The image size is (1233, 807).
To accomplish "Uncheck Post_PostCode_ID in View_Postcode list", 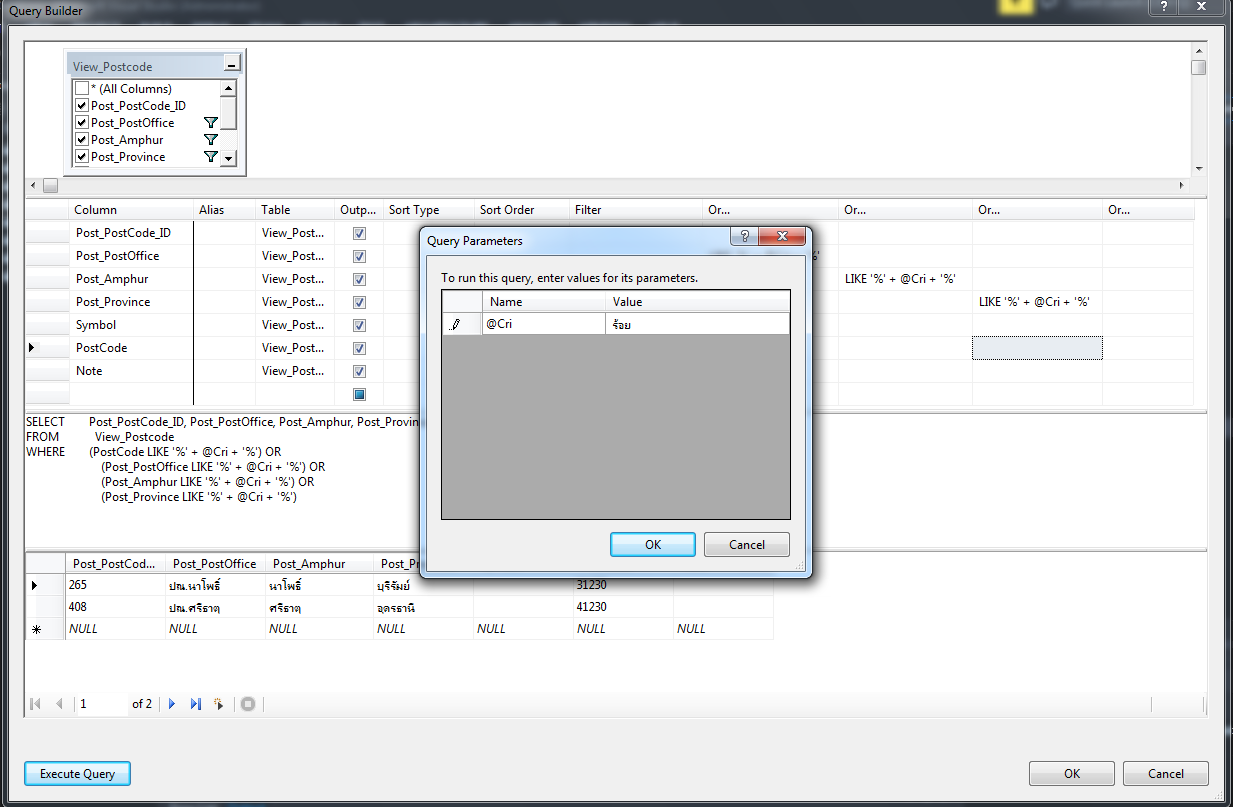I will [82, 106].
